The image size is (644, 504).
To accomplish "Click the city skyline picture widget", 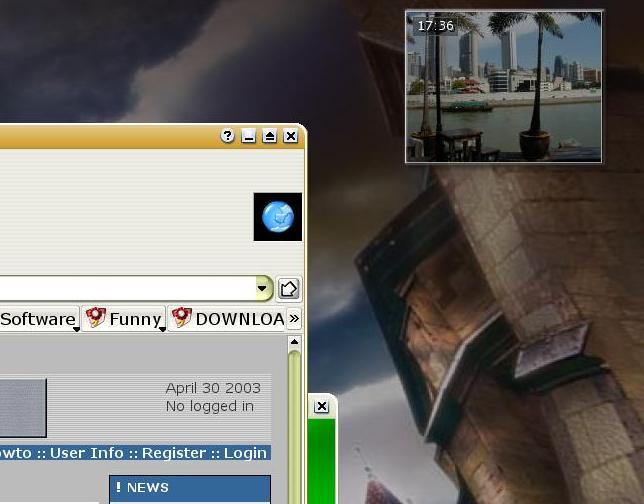I will tap(504, 87).
